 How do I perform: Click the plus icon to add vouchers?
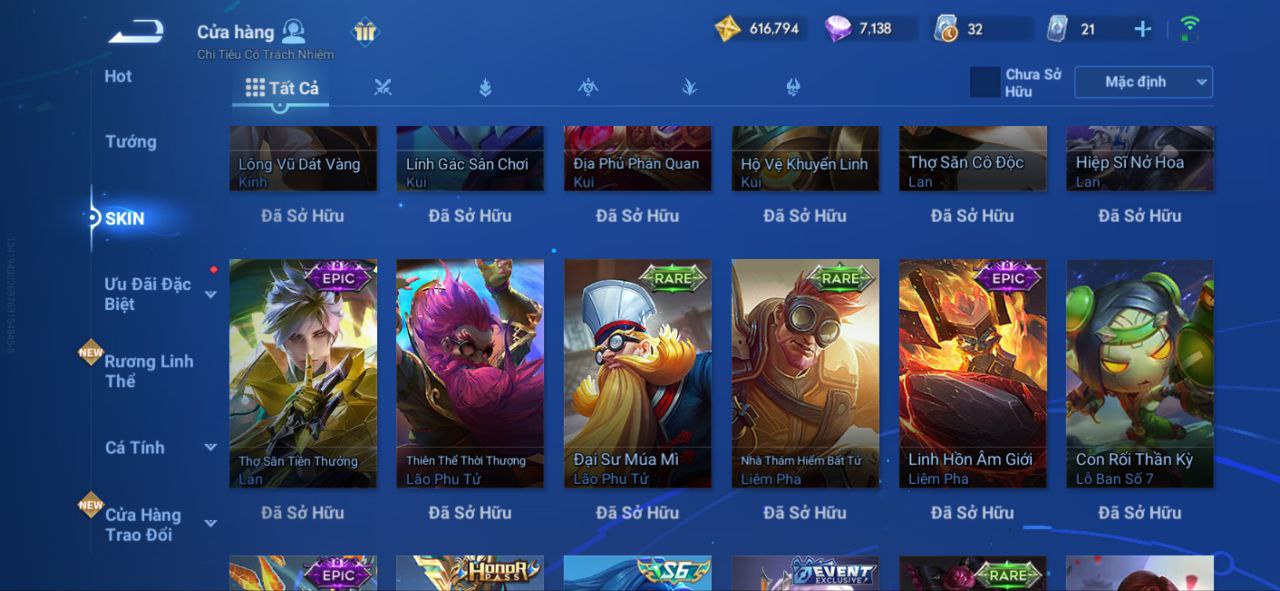tap(1143, 29)
